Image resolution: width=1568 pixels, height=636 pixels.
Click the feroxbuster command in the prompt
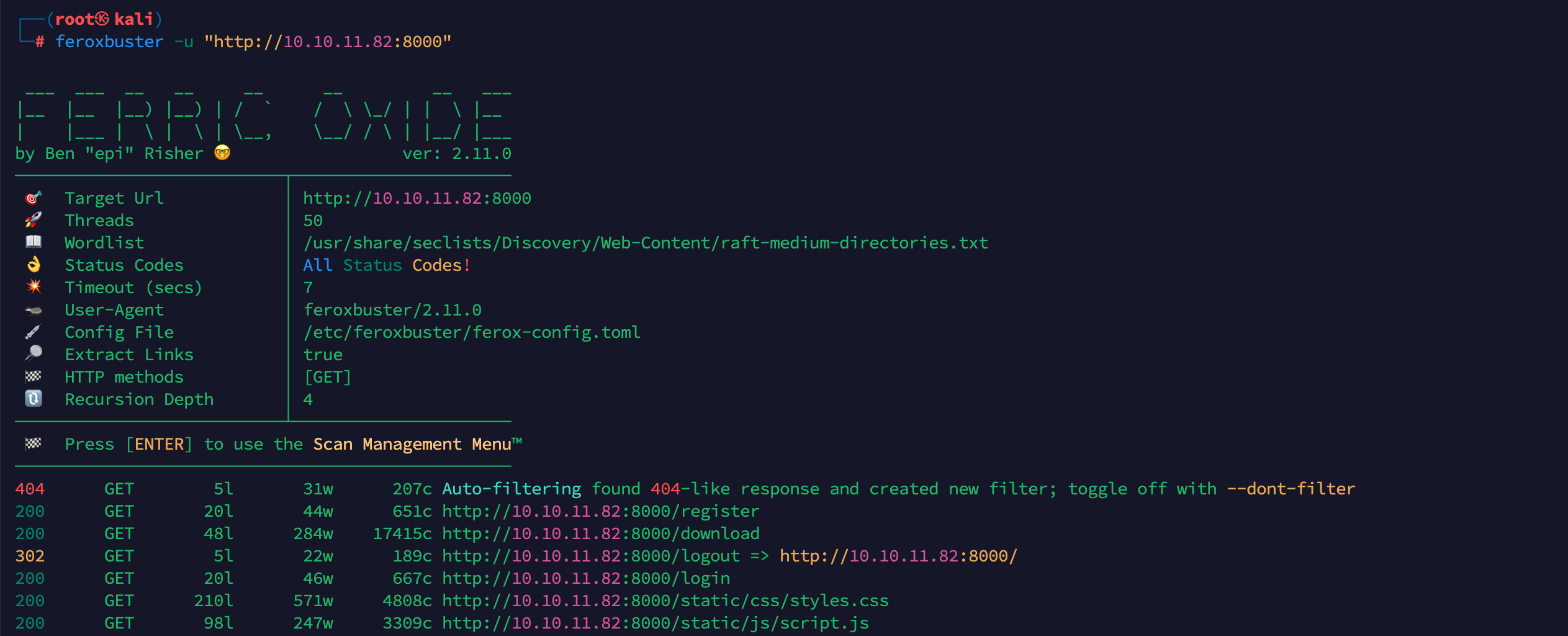click(x=109, y=42)
